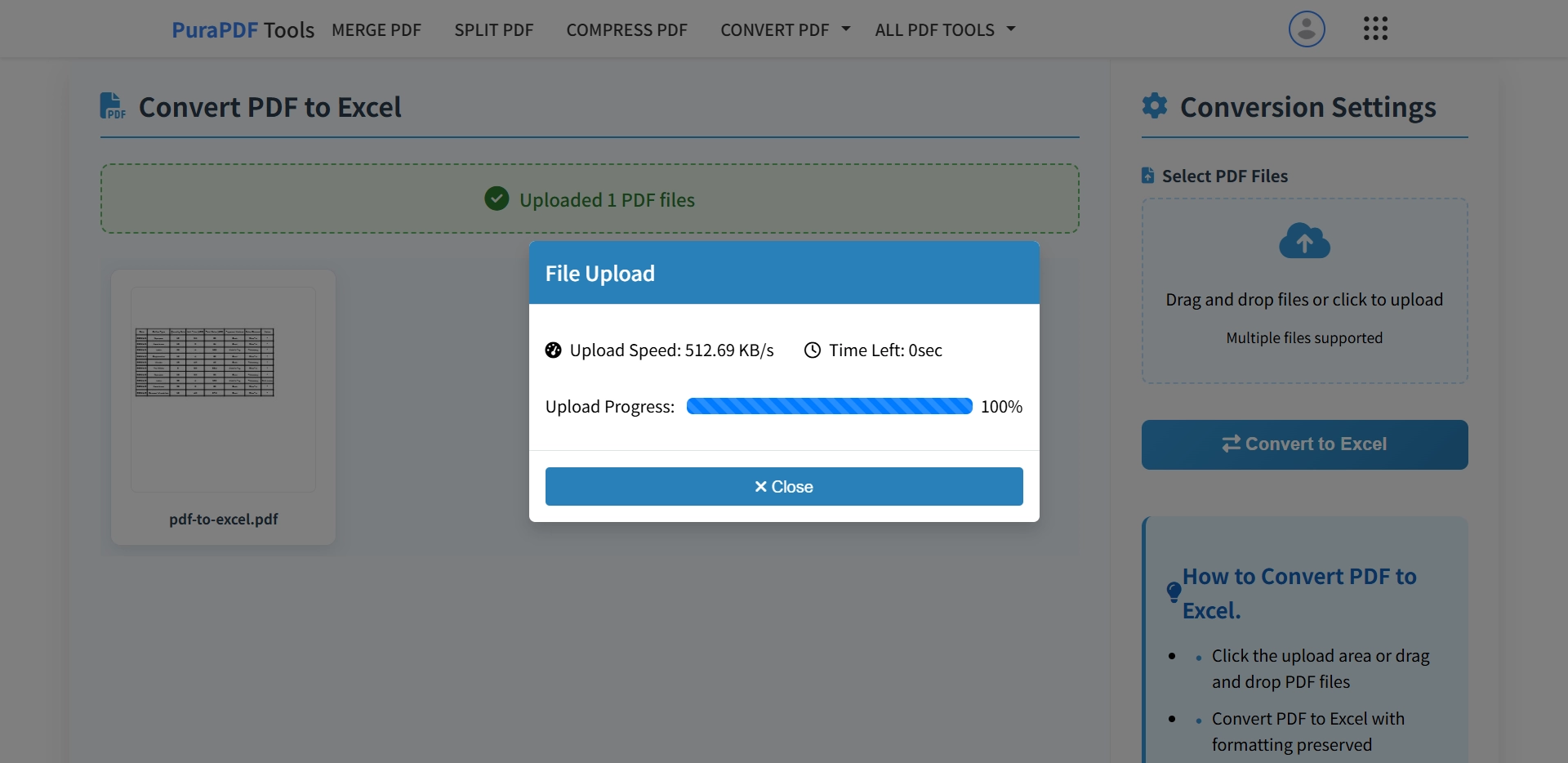Click the lightbulb icon near How to Convert
The height and width of the screenshot is (763, 1568).
coord(1173,593)
